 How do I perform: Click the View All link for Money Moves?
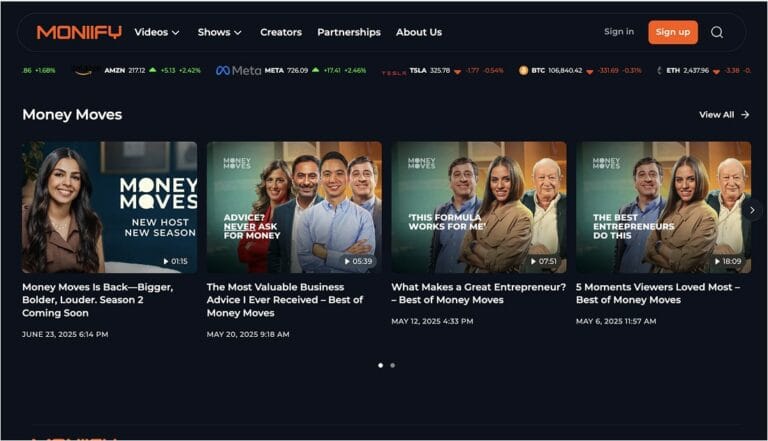[724, 115]
